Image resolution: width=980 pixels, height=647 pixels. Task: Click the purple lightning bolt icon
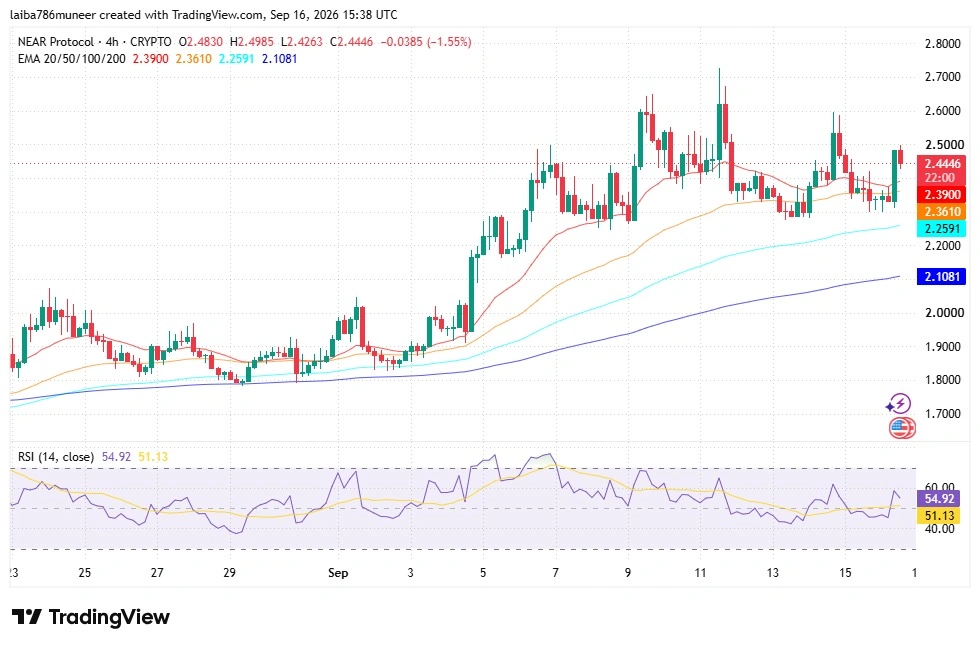(x=899, y=404)
